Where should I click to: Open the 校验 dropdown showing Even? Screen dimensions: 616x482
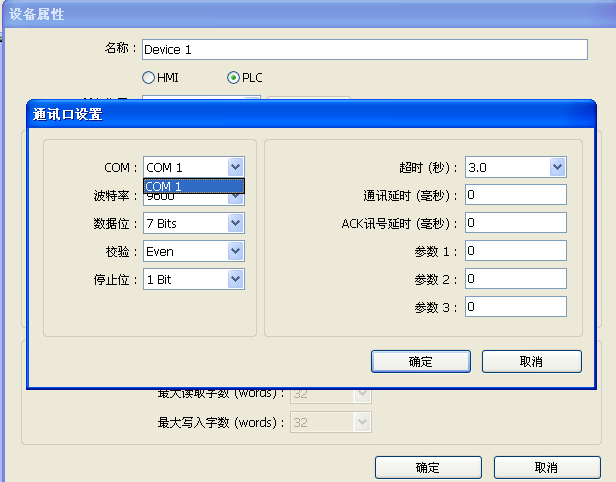(x=235, y=251)
